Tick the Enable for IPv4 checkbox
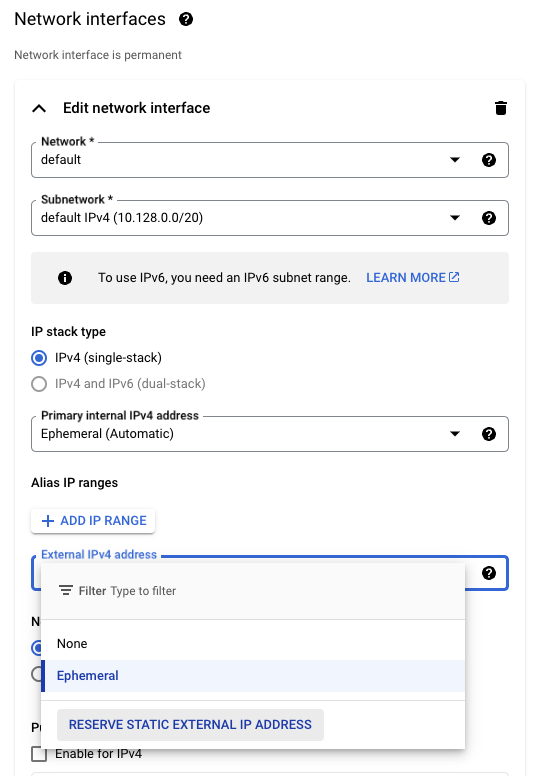This screenshot has height=776, width=539. (39, 754)
